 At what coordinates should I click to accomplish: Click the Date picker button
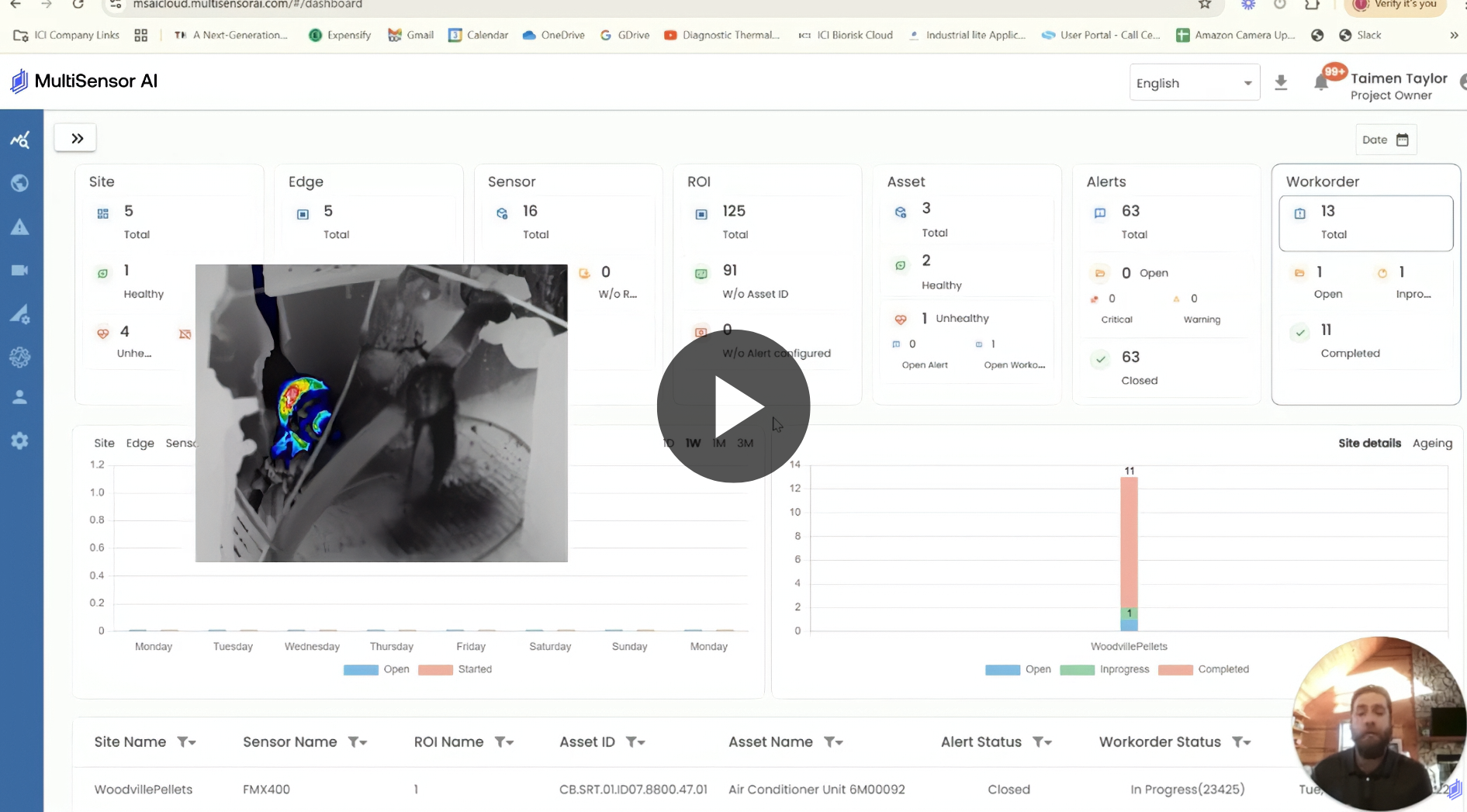(1386, 140)
